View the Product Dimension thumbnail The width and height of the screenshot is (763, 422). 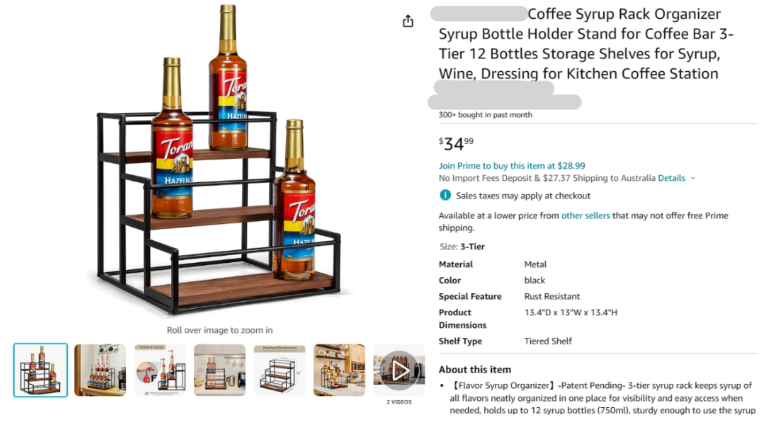click(279, 370)
